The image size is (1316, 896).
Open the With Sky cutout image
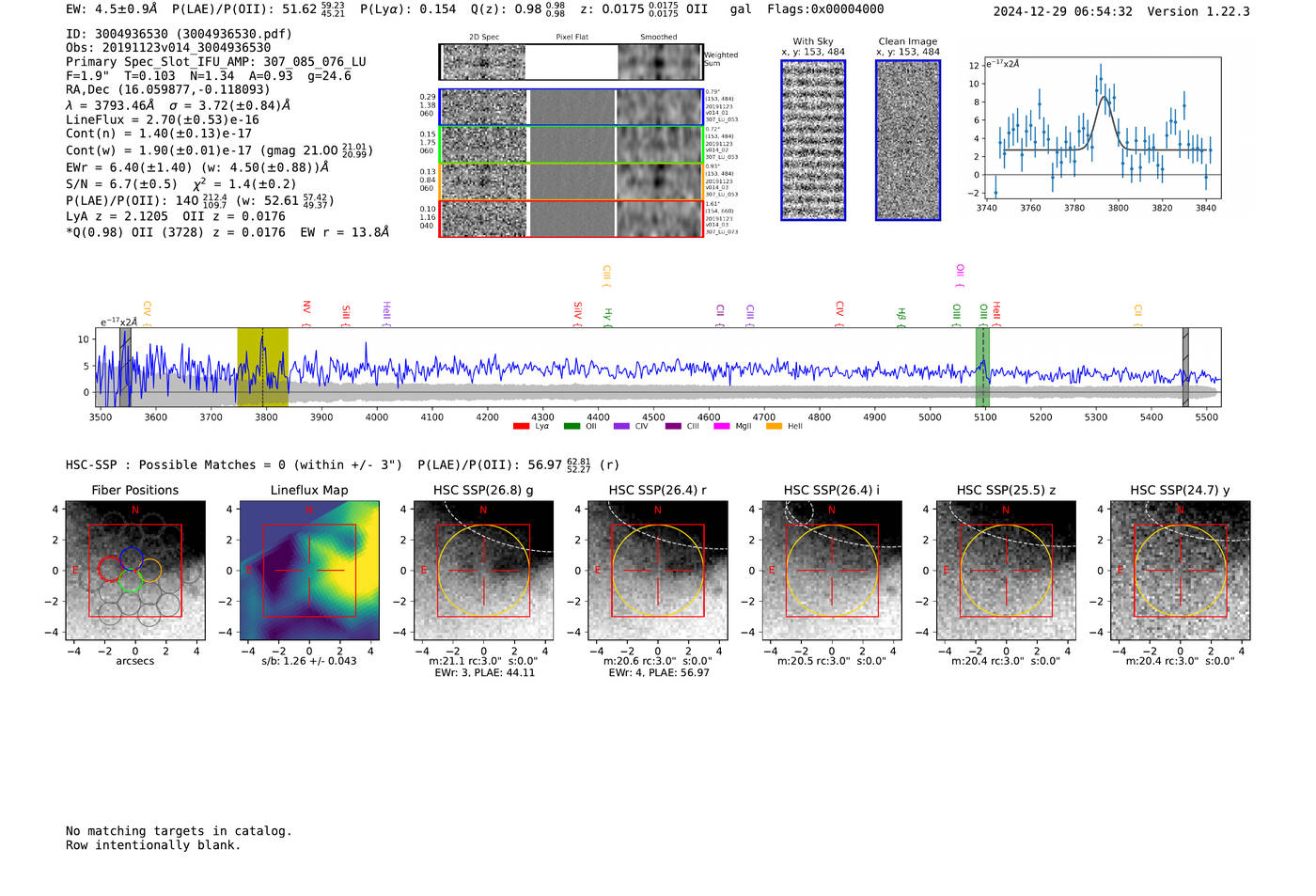(813, 140)
